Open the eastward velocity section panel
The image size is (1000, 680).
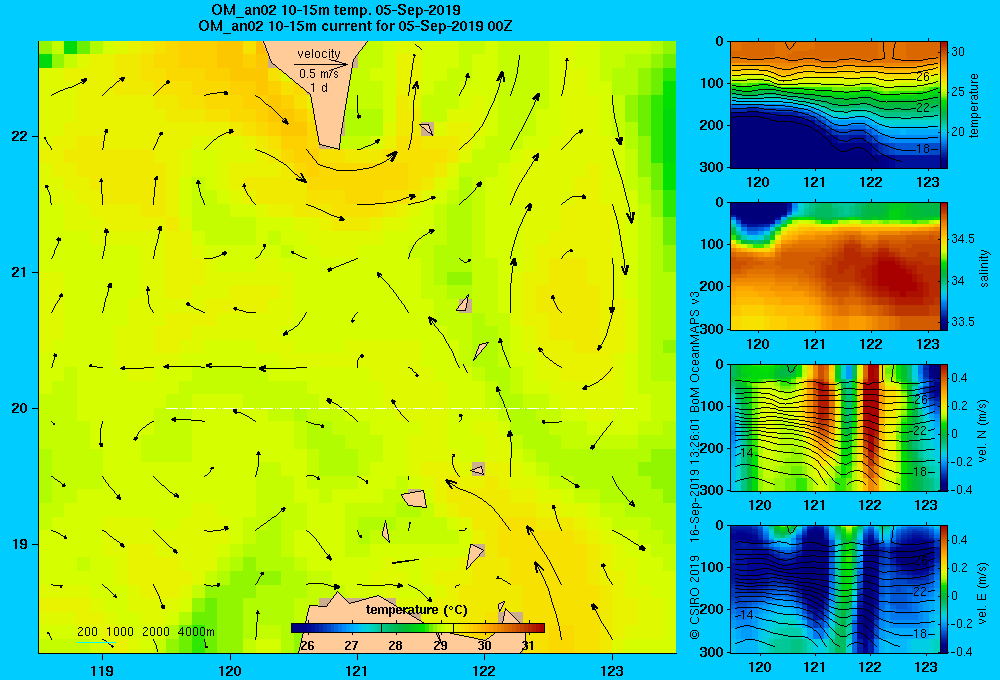click(834, 589)
